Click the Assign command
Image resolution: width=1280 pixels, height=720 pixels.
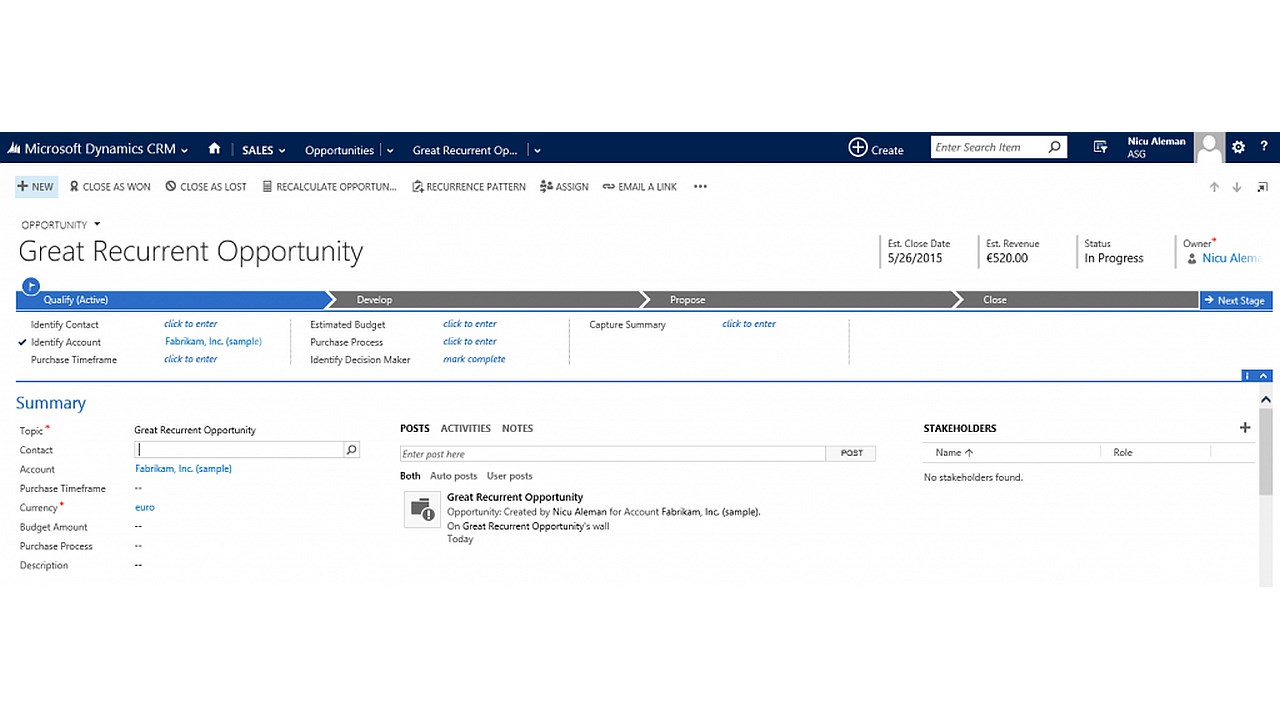(564, 186)
